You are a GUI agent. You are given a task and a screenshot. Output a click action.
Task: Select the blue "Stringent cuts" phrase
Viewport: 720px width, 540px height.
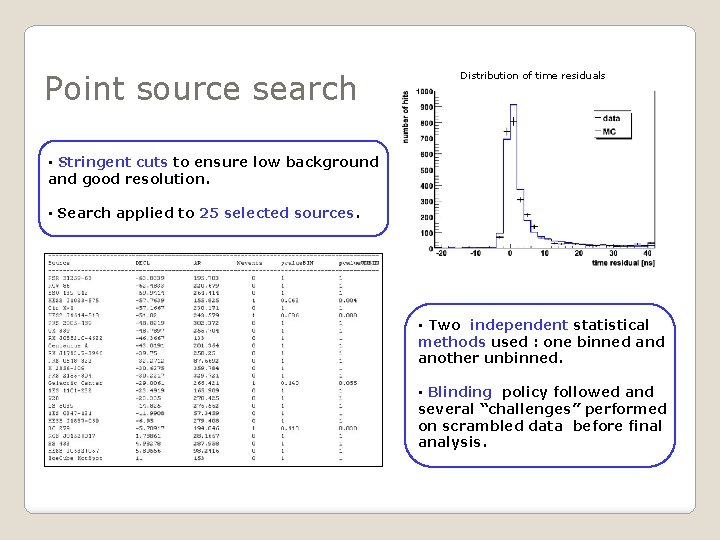[113, 162]
